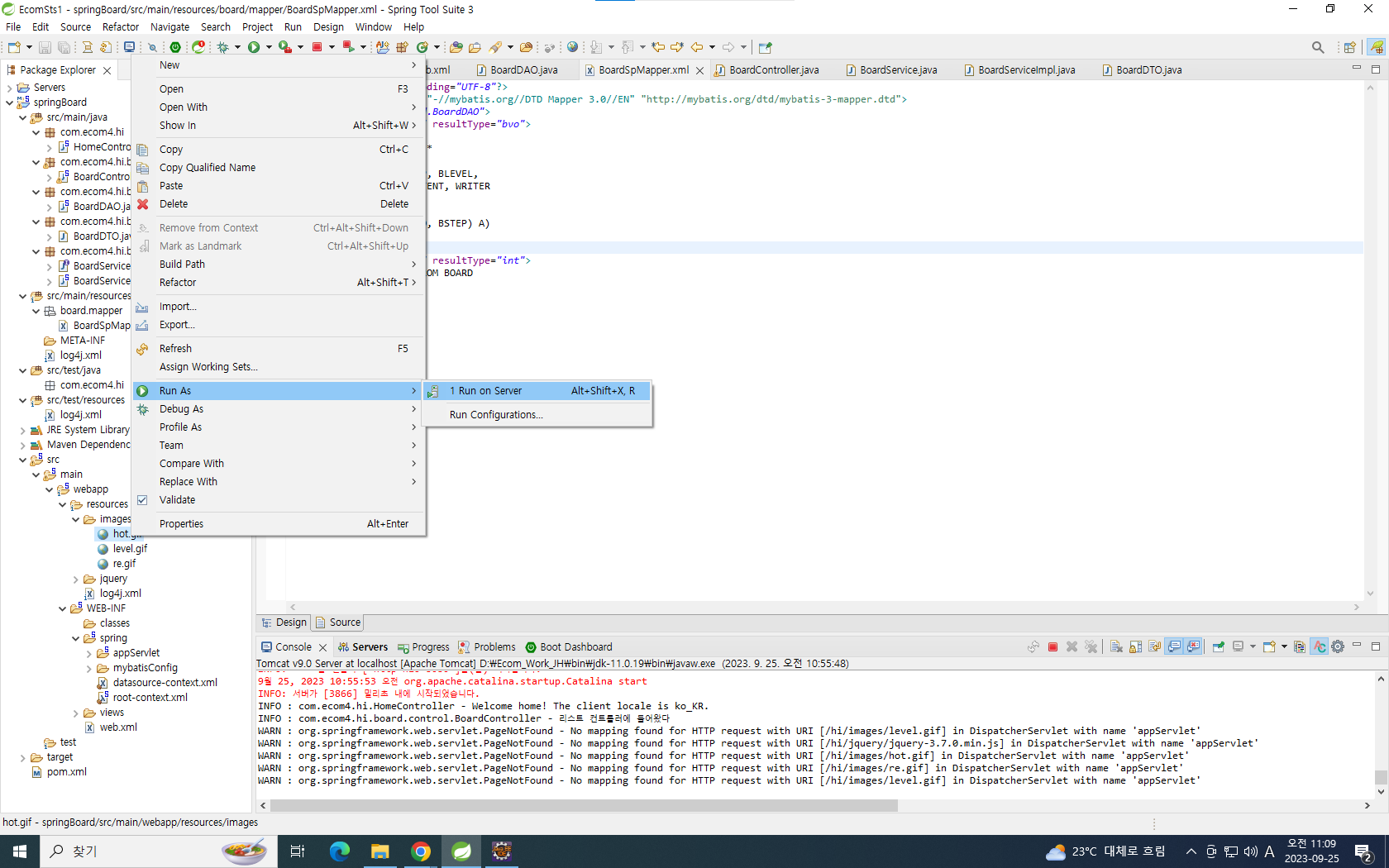Click the Forward navigation arrow icon

pos(728,47)
